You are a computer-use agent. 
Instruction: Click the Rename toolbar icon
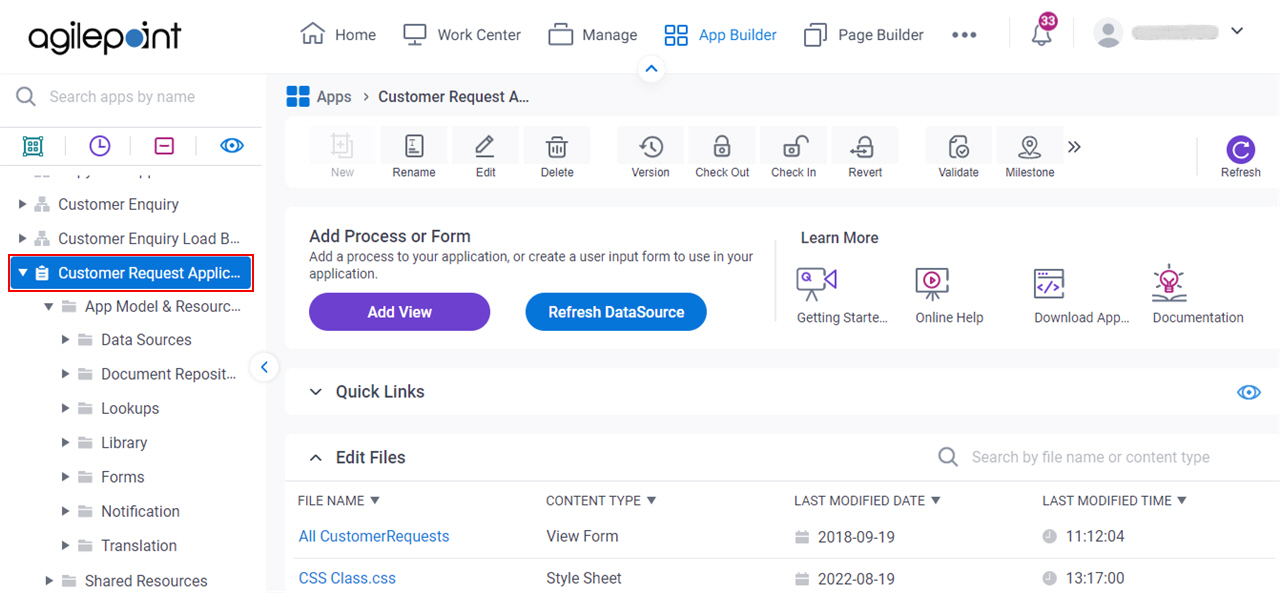[x=413, y=147]
